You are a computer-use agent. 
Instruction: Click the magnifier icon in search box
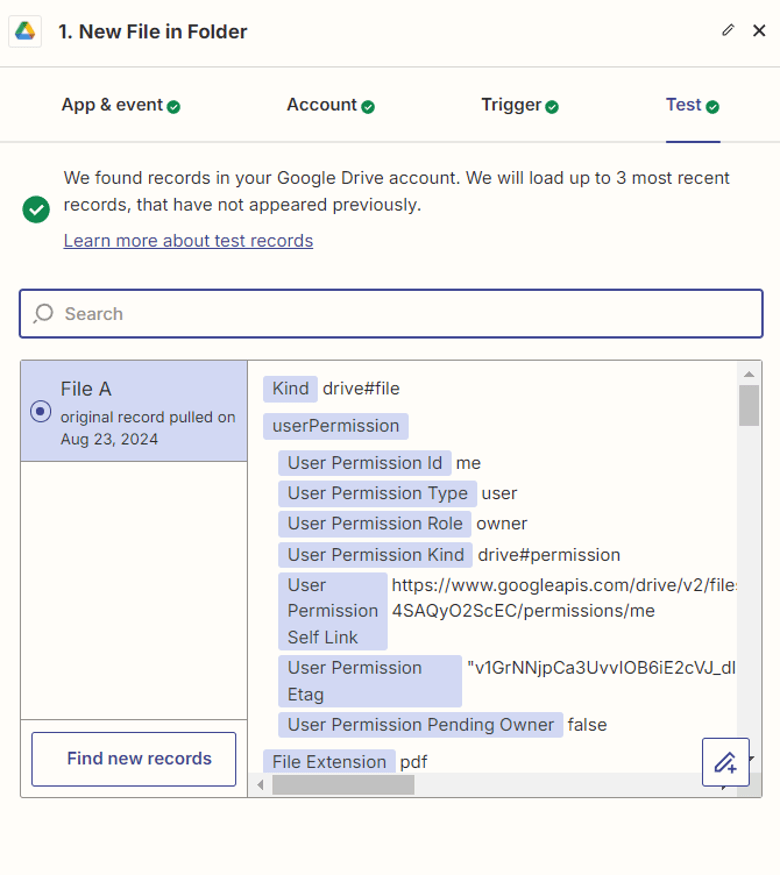[x=43, y=314]
